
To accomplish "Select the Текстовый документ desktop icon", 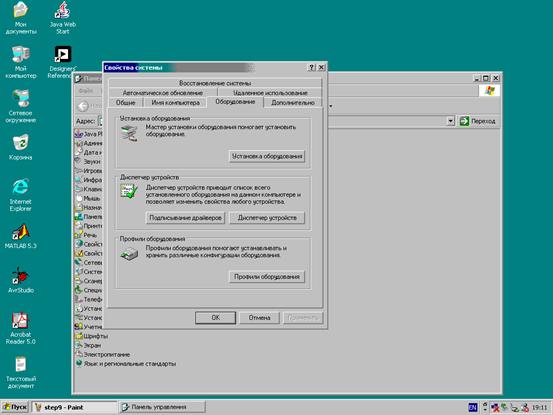I will point(20,373).
